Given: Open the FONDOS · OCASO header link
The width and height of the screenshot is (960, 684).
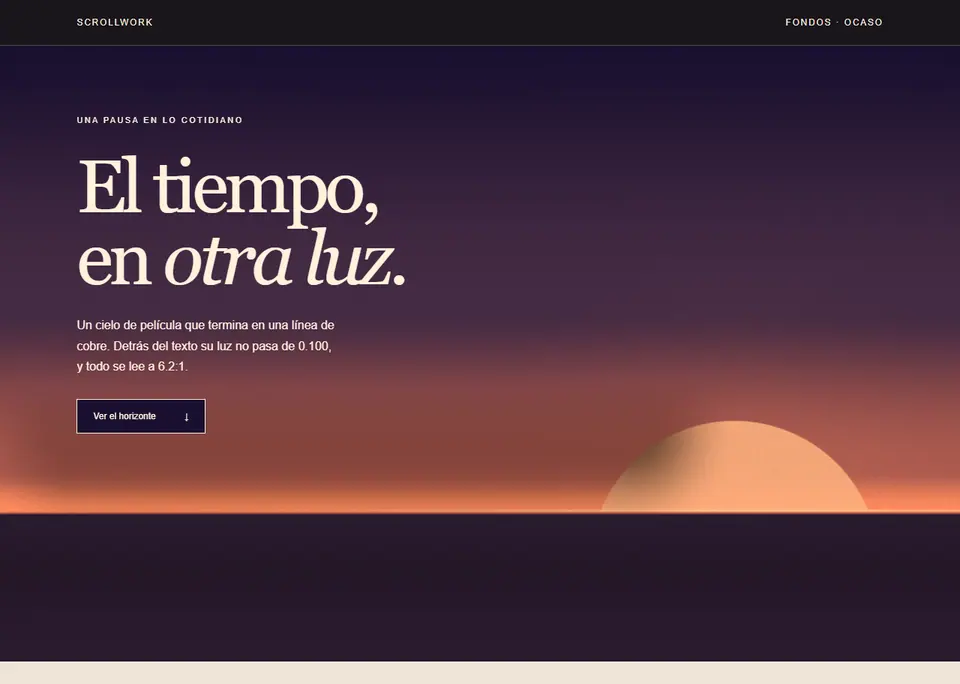Looking at the screenshot, I should pyautogui.click(x=833, y=22).
